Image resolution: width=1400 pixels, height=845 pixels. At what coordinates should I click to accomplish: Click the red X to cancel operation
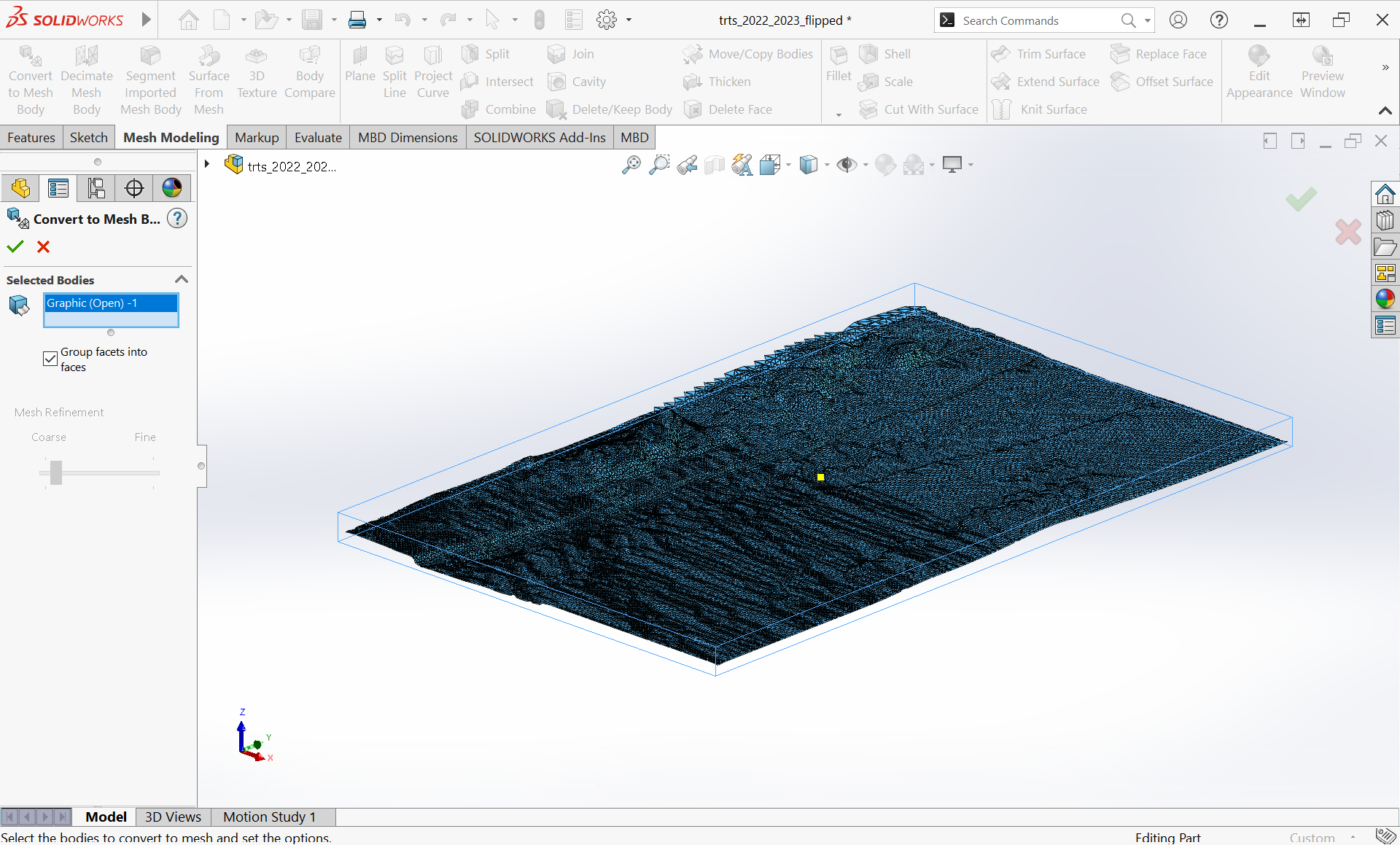click(42, 246)
